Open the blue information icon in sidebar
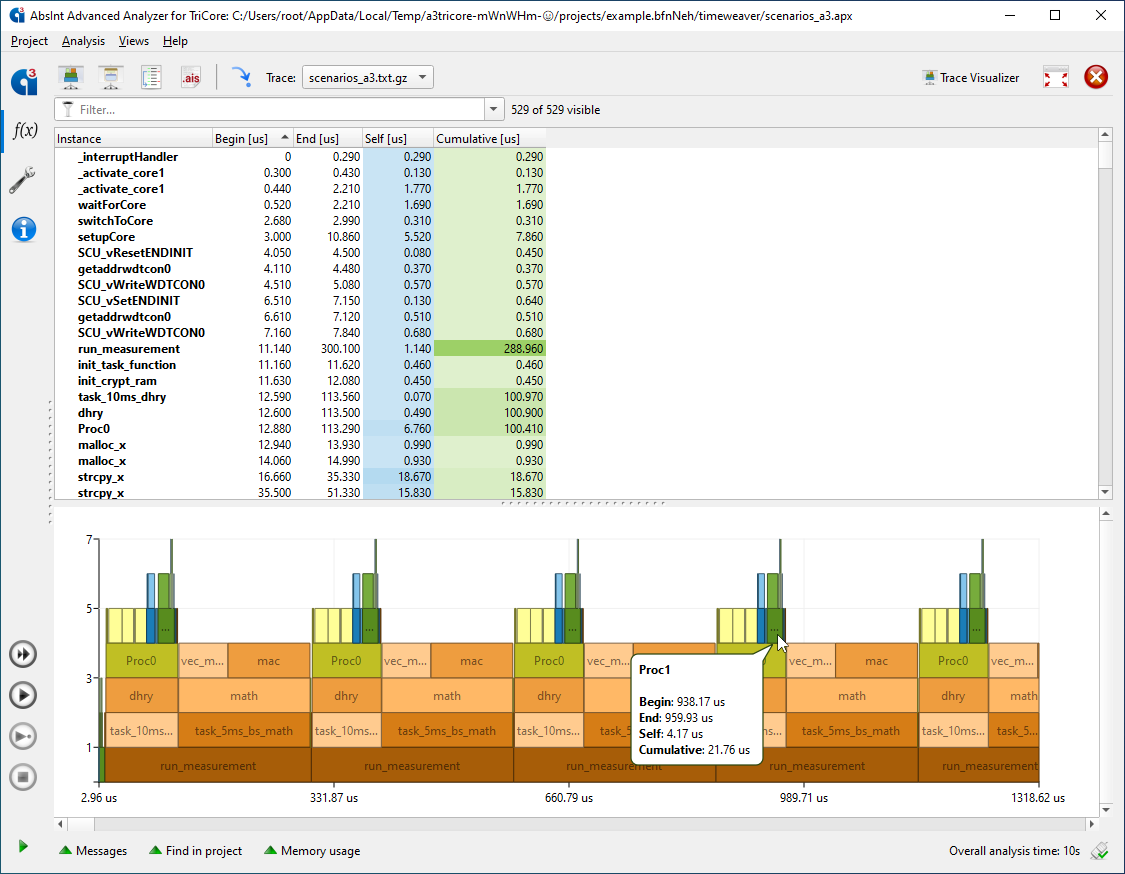 click(x=24, y=230)
